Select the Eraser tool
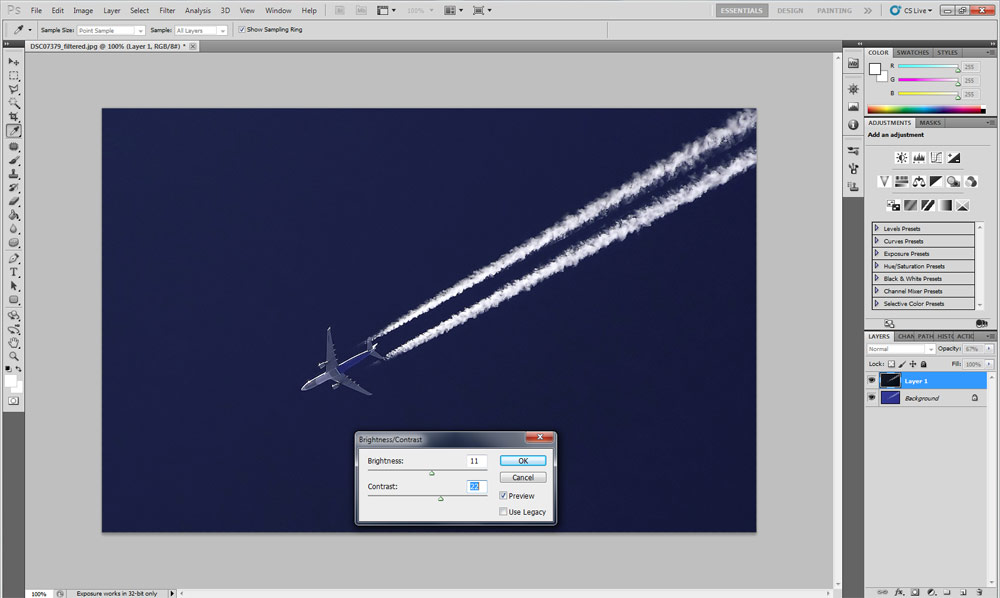Screen dimensions: 1000x598 [x=13, y=201]
